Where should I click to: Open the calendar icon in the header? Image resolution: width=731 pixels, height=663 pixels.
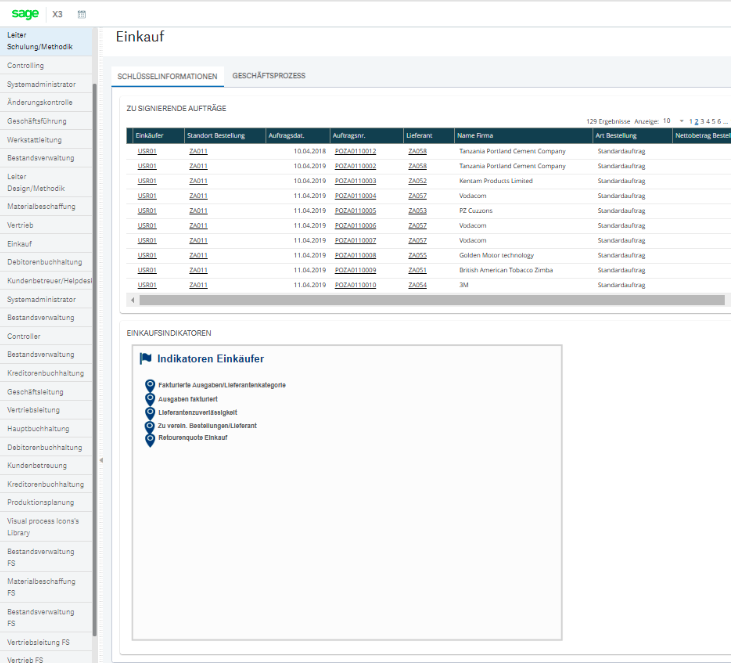point(82,14)
